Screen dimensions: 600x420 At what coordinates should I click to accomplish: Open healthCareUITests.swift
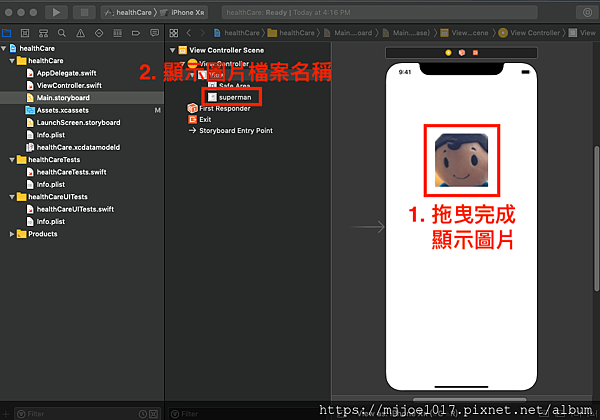pos(75,209)
